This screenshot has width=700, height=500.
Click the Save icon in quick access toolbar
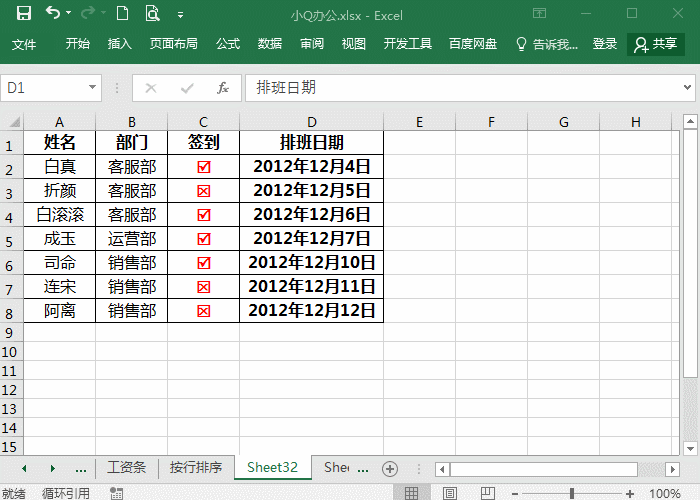pyautogui.click(x=24, y=13)
